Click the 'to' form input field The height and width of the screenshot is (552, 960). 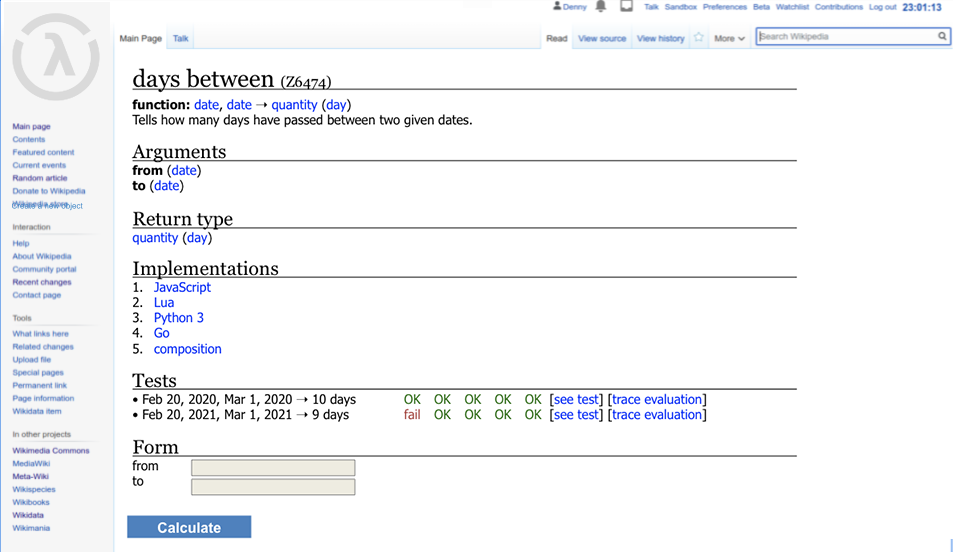click(x=273, y=487)
